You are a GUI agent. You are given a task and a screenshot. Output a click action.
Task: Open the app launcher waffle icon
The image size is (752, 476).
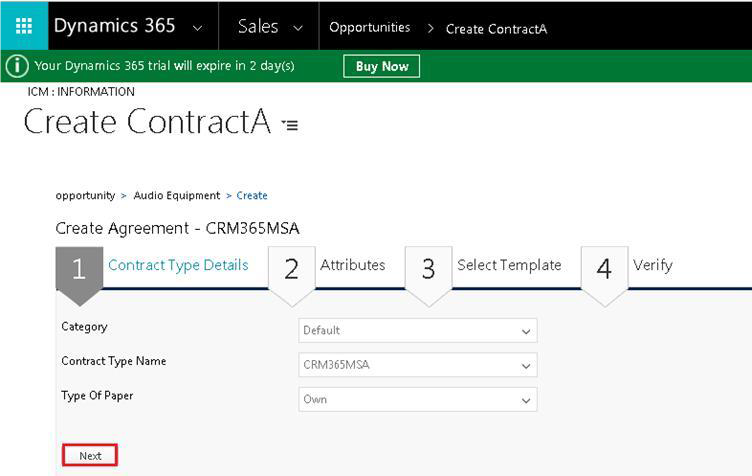click(x=24, y=26)
